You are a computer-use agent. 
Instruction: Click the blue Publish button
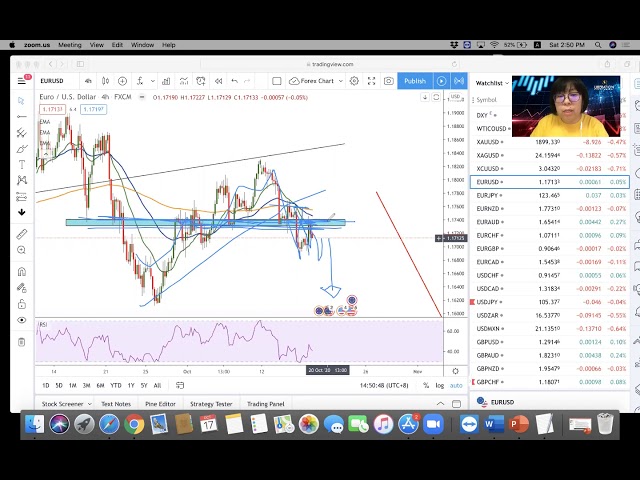(415, 81)
